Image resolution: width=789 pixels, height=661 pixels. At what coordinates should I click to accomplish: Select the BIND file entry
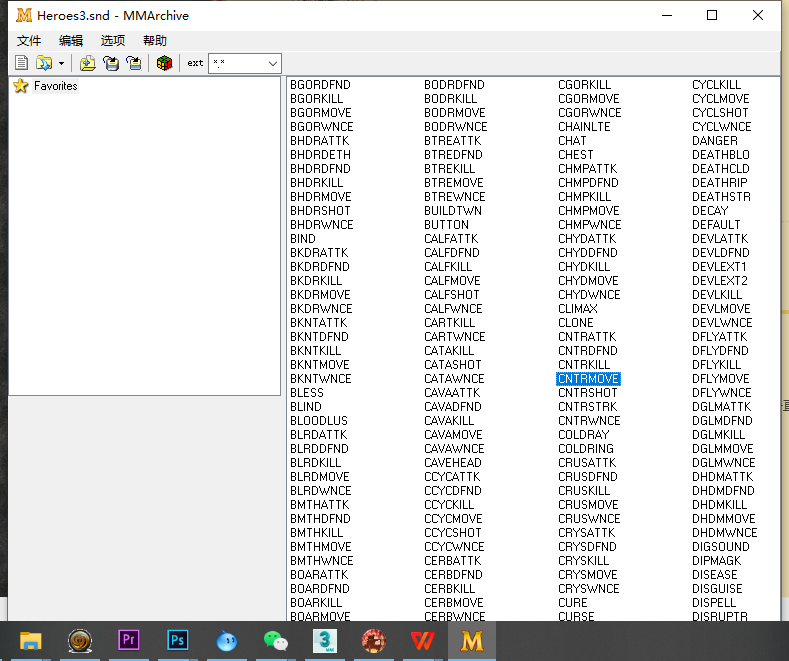pyautogui.click(x=302, y=238)
